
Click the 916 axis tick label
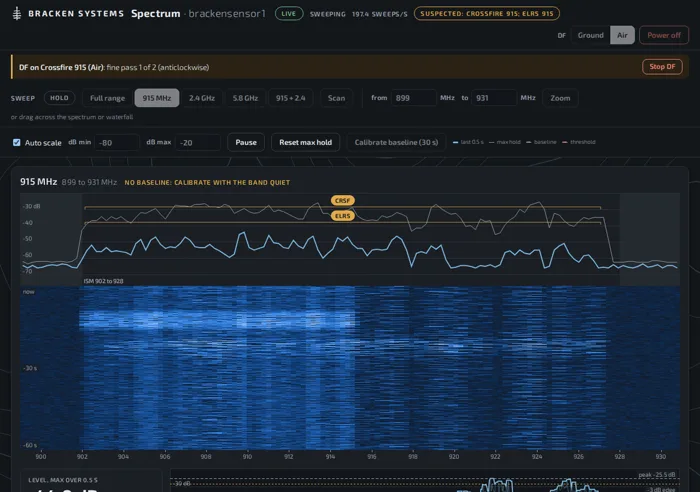point(371,456)
